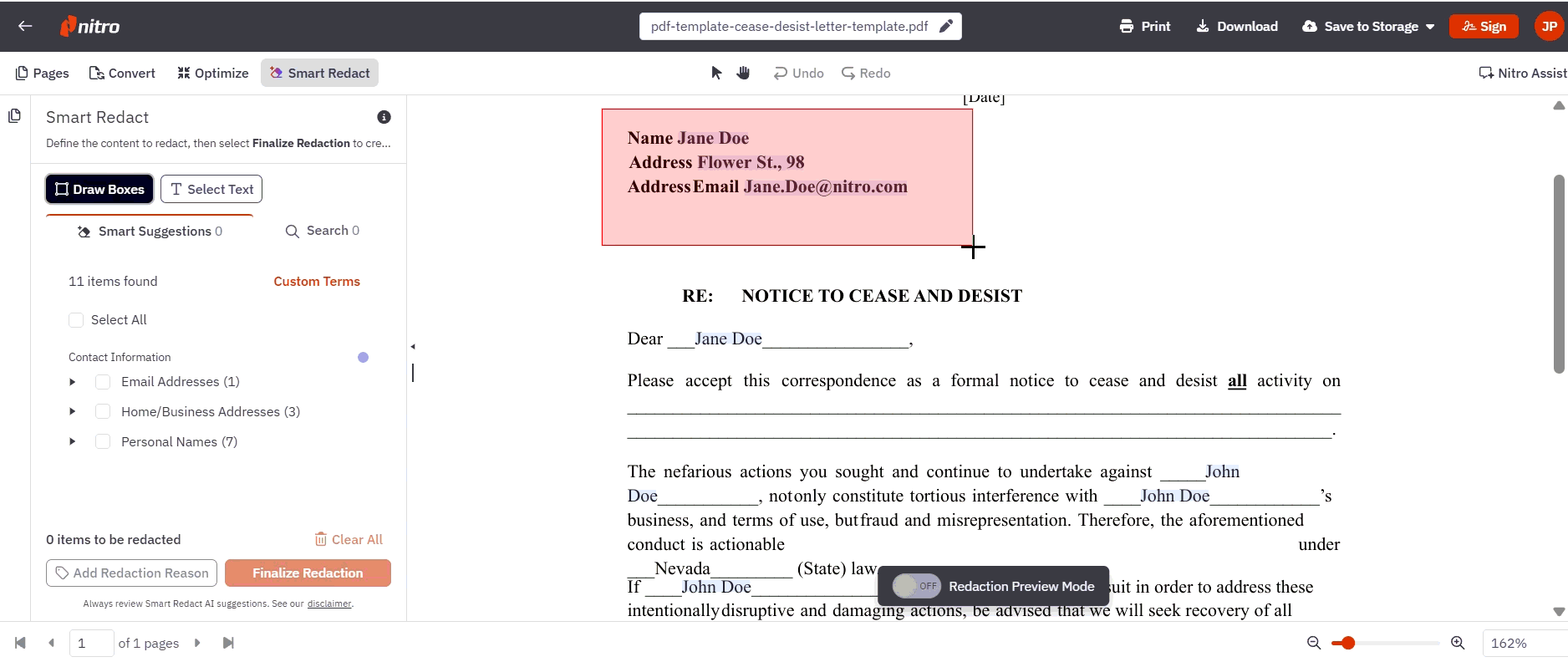
Task: Click the Nitro logo
Action: tap(89, 26)
